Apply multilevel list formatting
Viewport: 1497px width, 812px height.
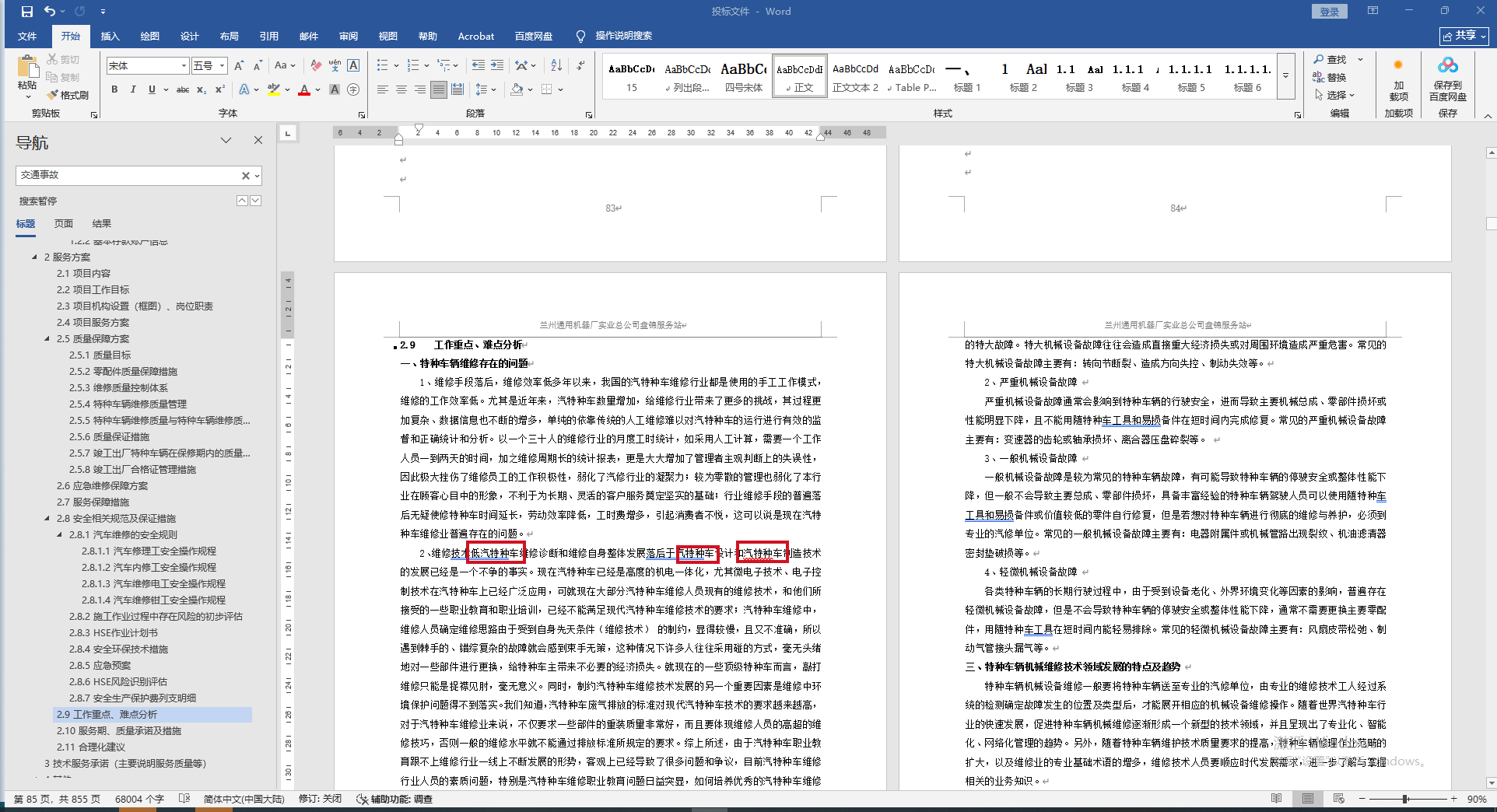[443, 66]
